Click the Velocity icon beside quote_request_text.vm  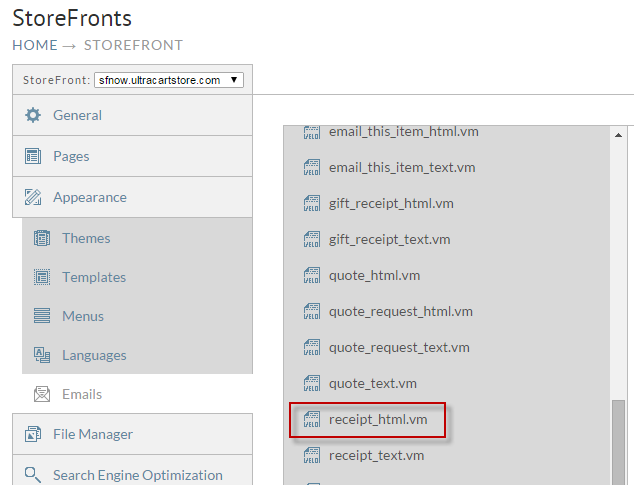coord(312,347)
